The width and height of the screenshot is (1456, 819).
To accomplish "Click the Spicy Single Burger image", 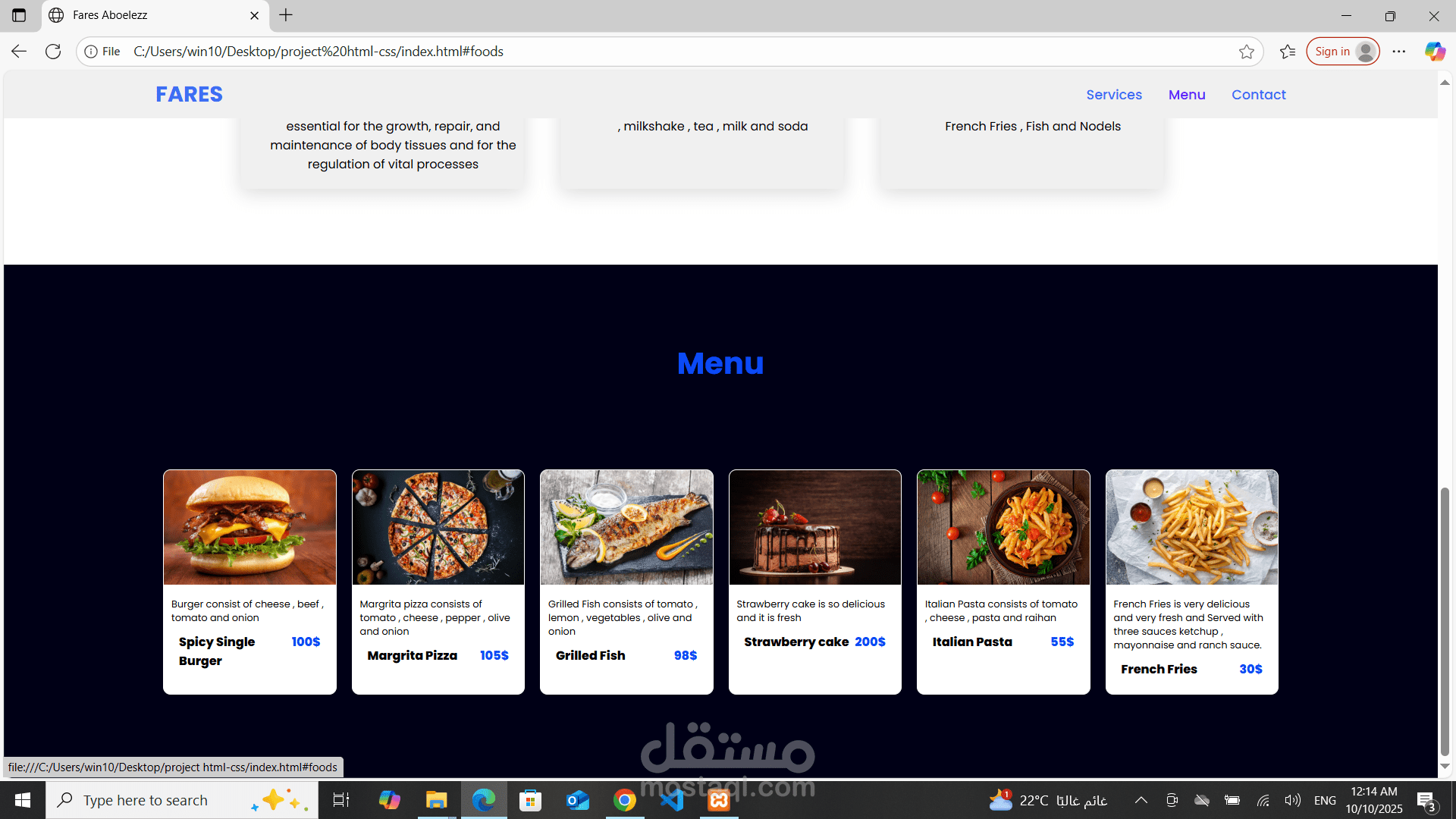I will (x=249, y=527).
